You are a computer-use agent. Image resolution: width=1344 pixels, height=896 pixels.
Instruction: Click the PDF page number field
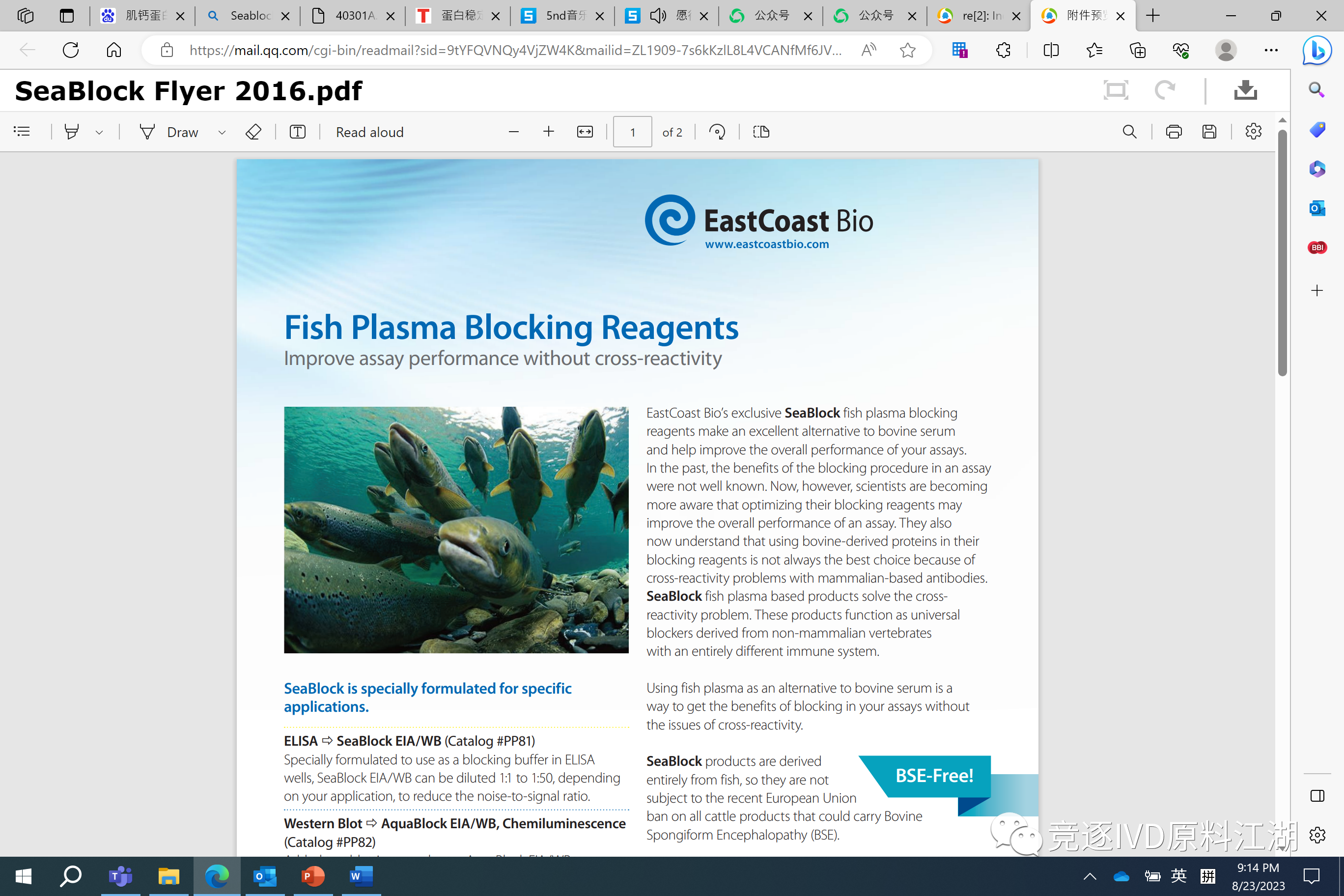(x=632, y=132)
